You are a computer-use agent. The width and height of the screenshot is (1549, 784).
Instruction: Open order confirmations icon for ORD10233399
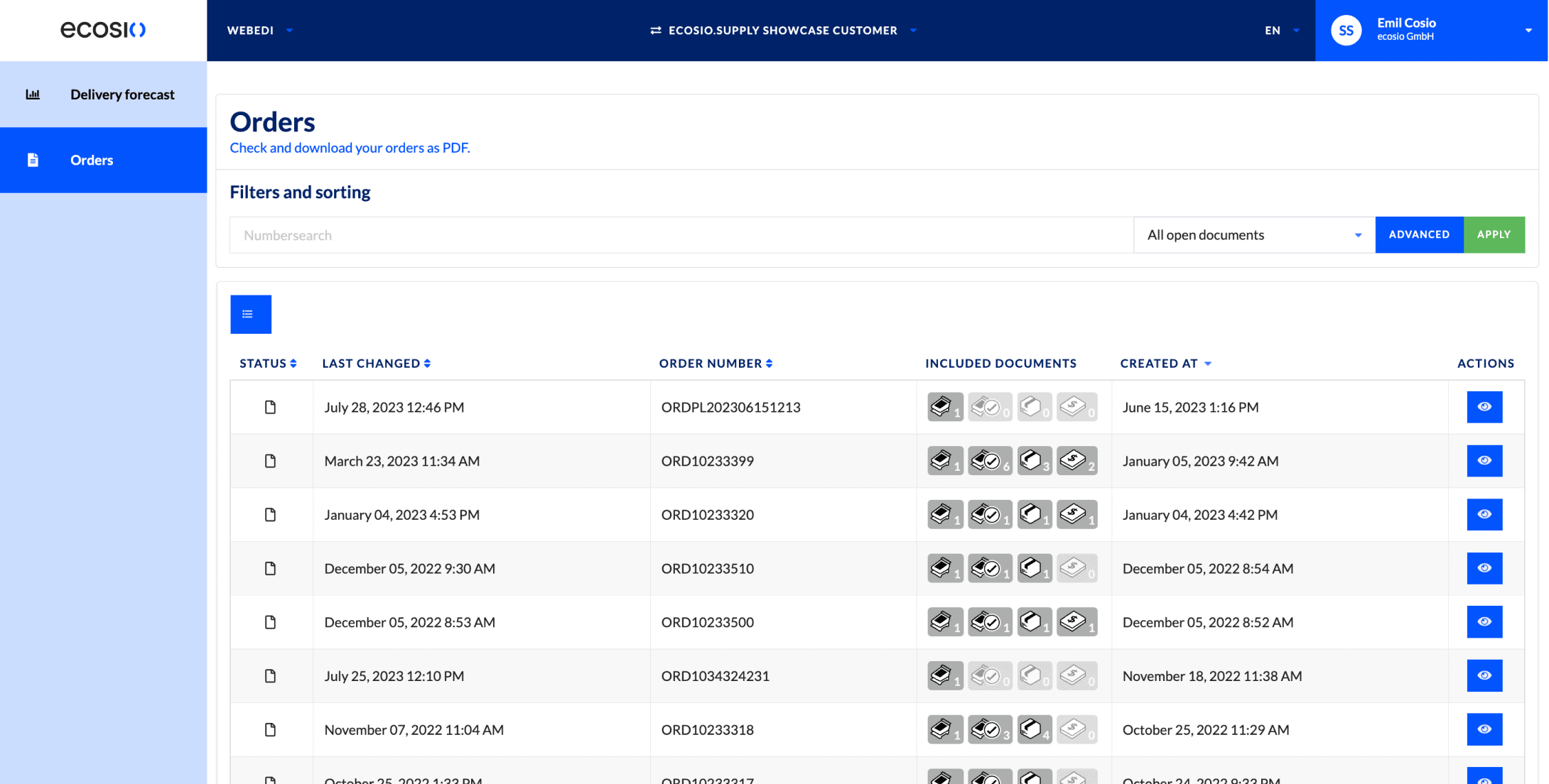(989, 461)
